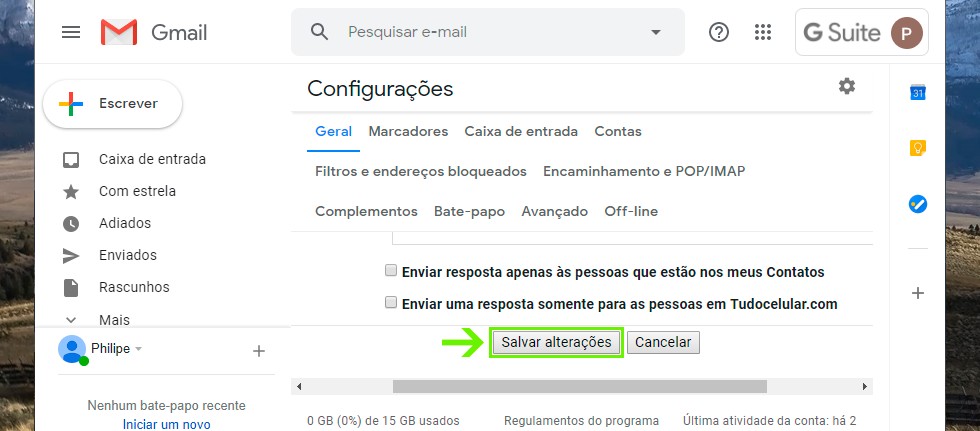Click the horizontal scrollbar thumb
The image size is (980, 431).
pos(579,386)
